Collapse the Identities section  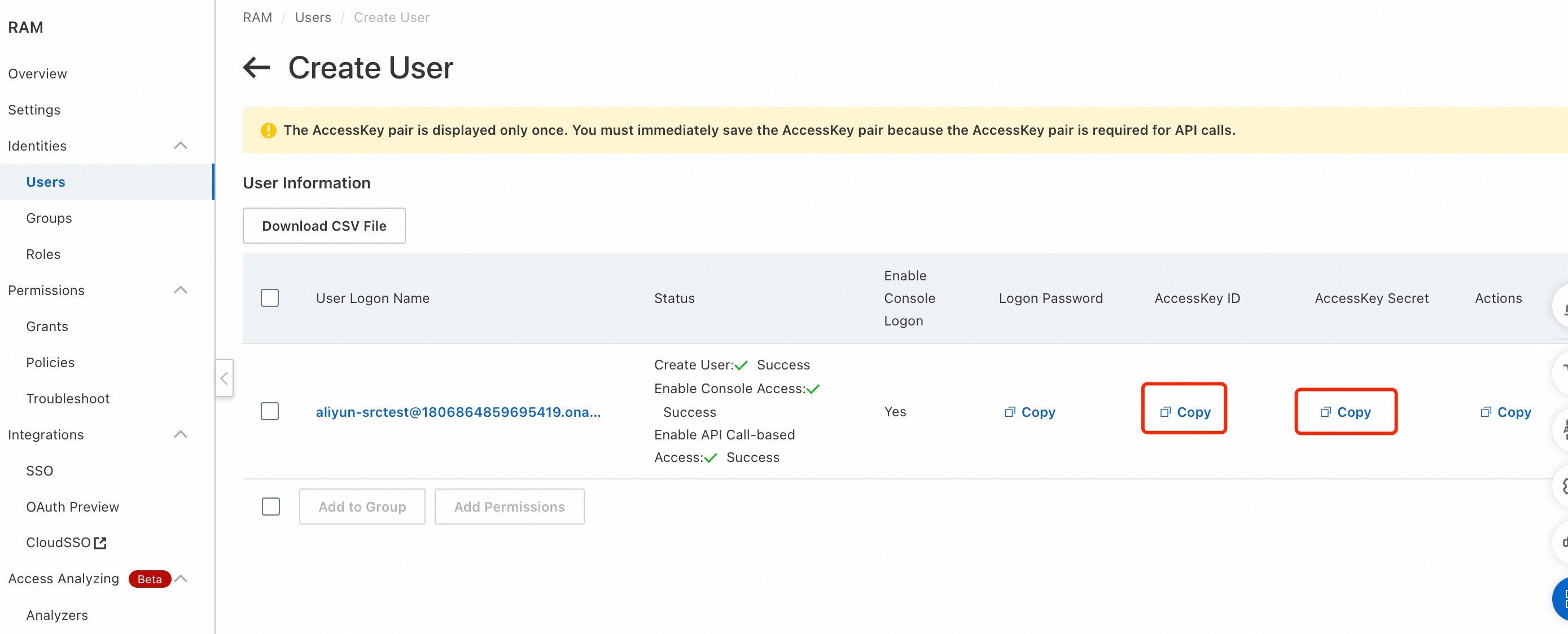[180, 146]
